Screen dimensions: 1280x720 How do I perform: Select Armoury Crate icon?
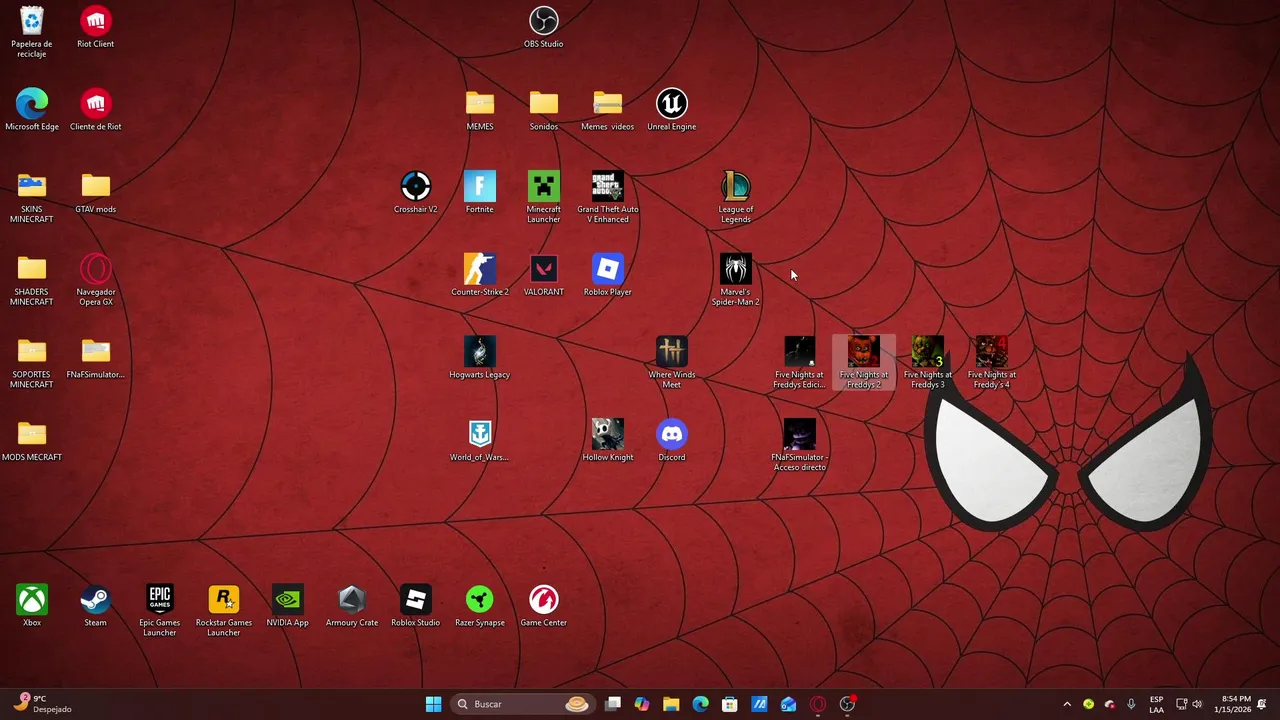(351, 607)
